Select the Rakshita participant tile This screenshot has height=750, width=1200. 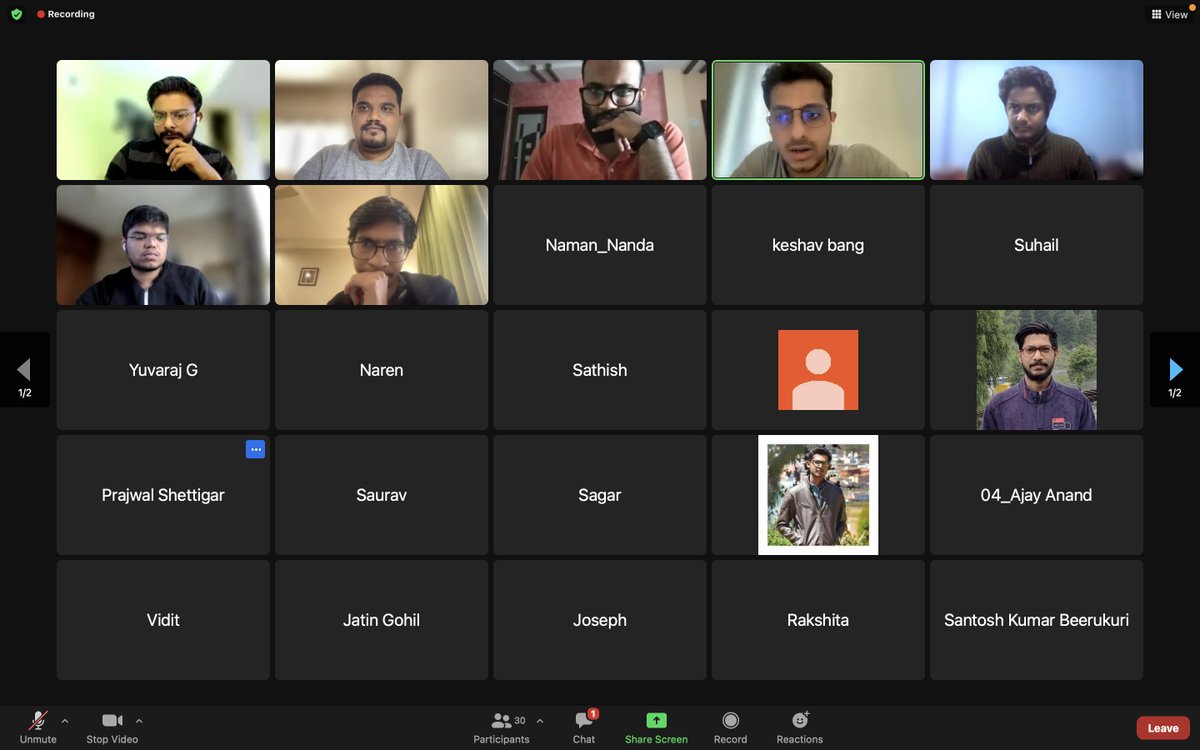[818, 620]
